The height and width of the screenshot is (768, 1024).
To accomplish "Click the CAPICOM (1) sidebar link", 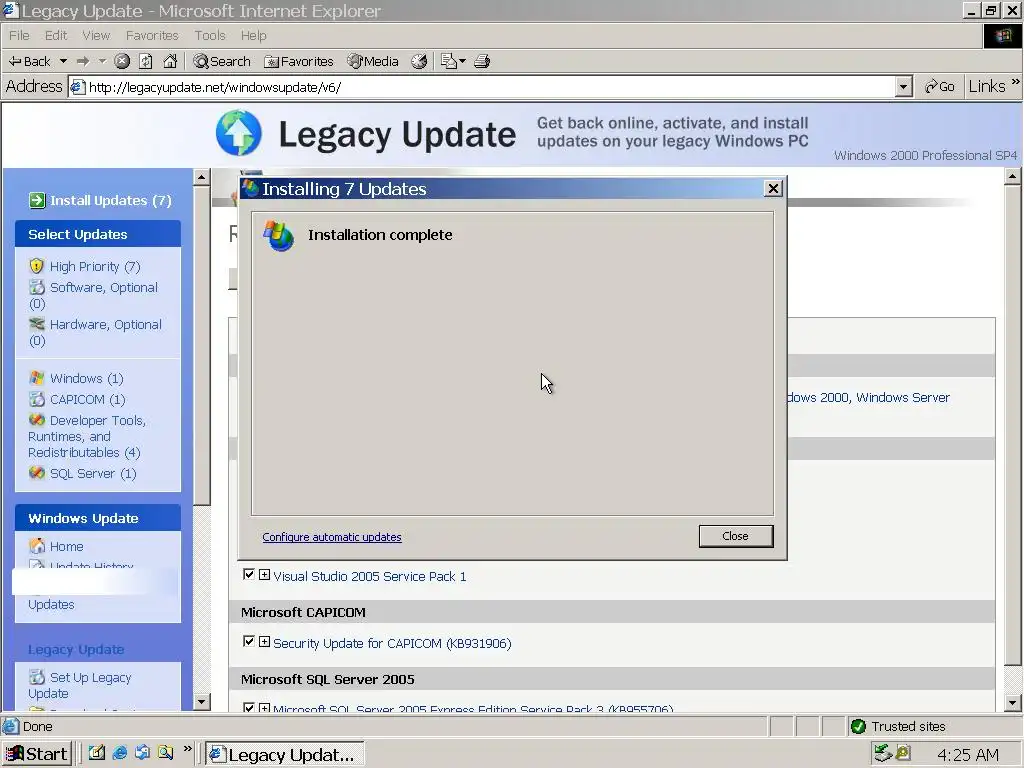I will [88, 399].
